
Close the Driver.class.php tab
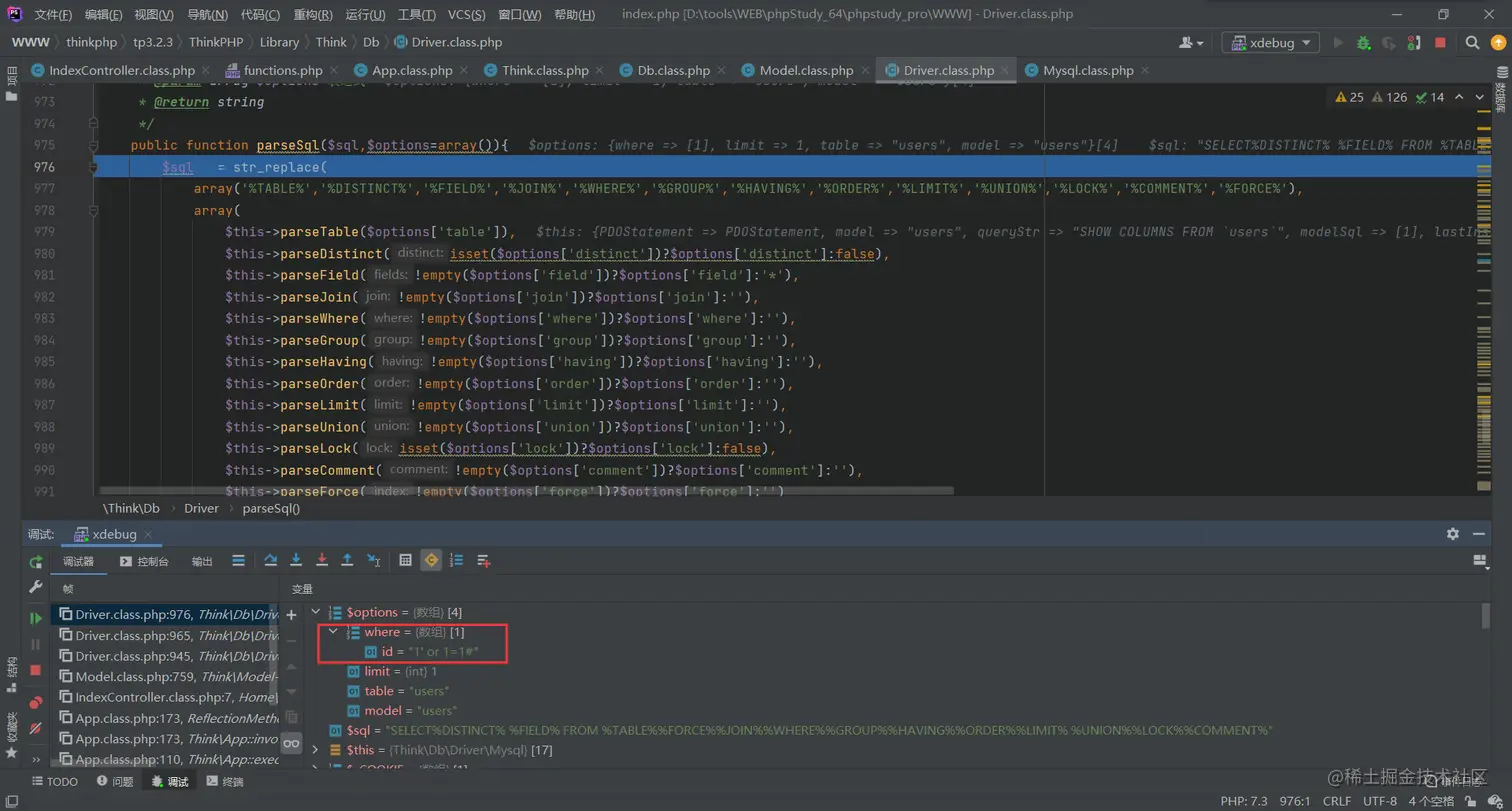pos(1005,71)
